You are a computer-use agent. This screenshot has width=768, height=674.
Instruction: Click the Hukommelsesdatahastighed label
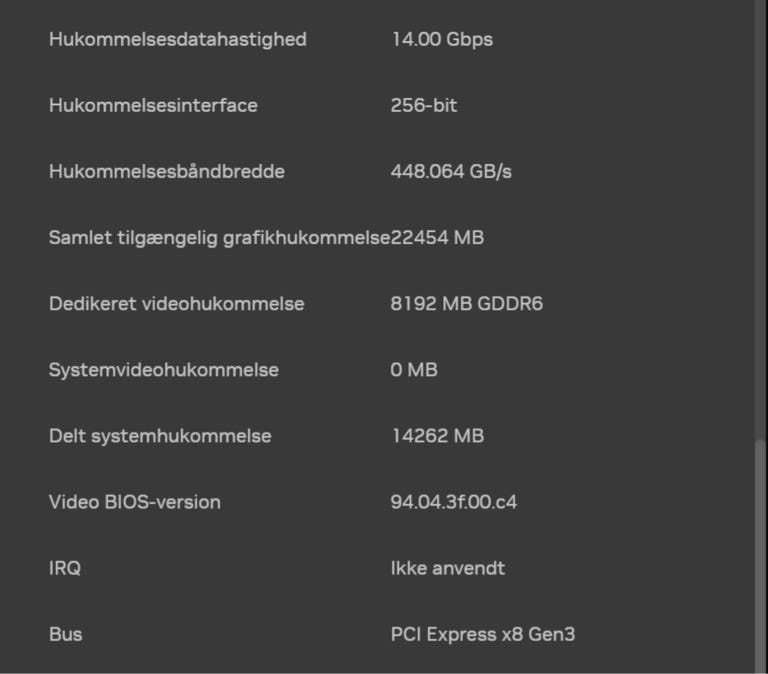177,40
